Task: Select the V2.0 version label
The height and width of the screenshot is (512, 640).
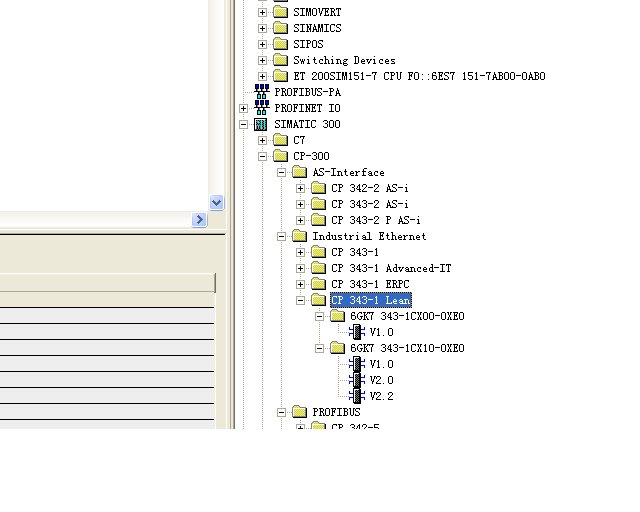Action: [382, 380]
